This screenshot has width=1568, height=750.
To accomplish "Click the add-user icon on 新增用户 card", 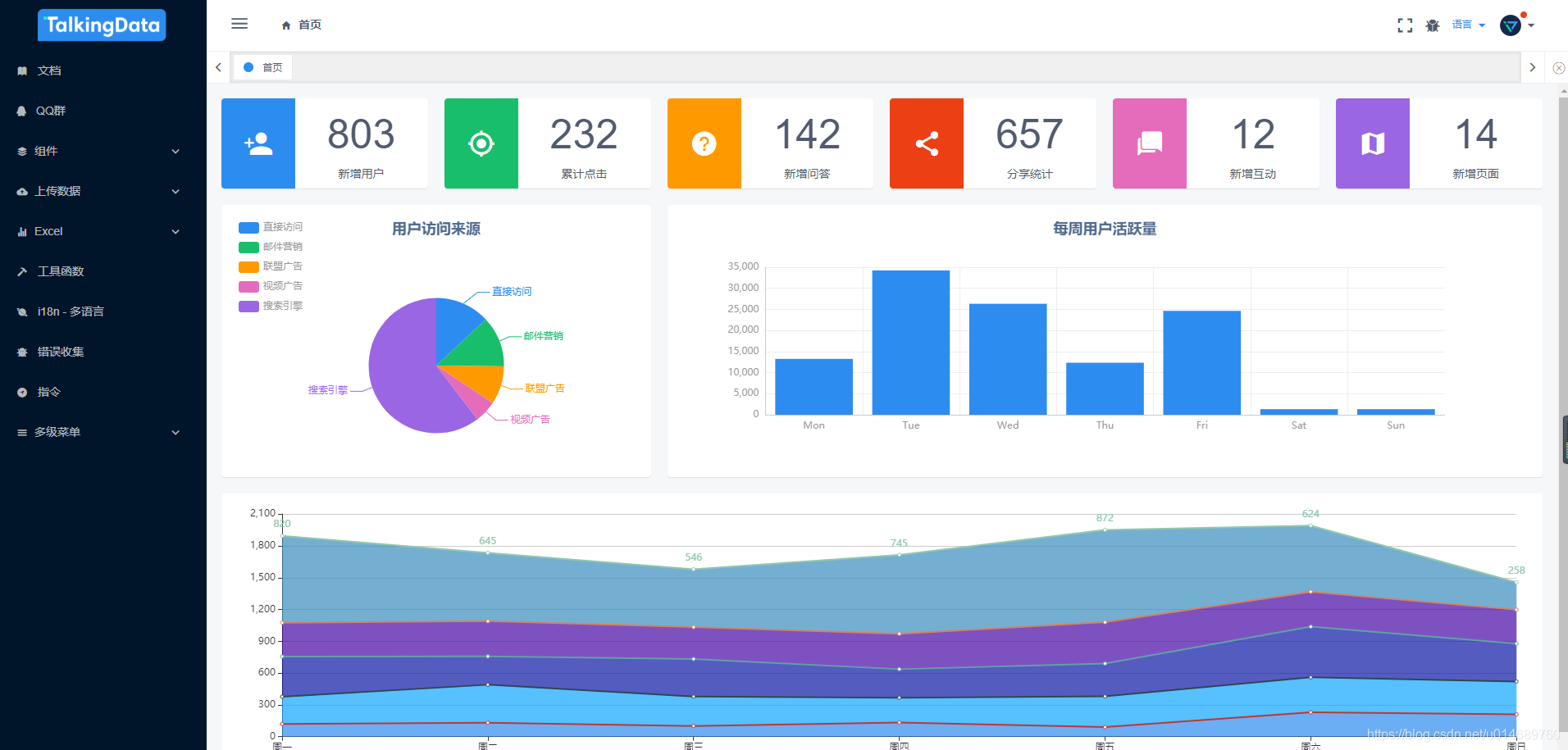I will tap(258, 143).
